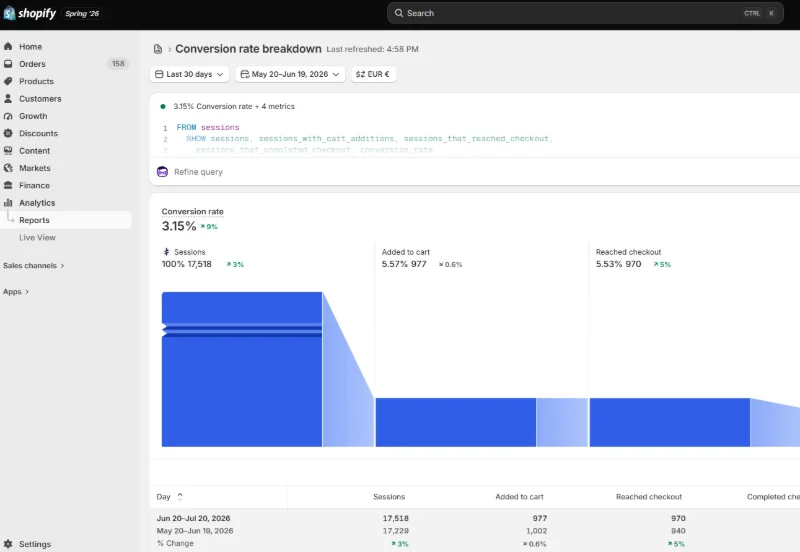
Task: Click the Reached checkout column header
Action: point(648,496)
